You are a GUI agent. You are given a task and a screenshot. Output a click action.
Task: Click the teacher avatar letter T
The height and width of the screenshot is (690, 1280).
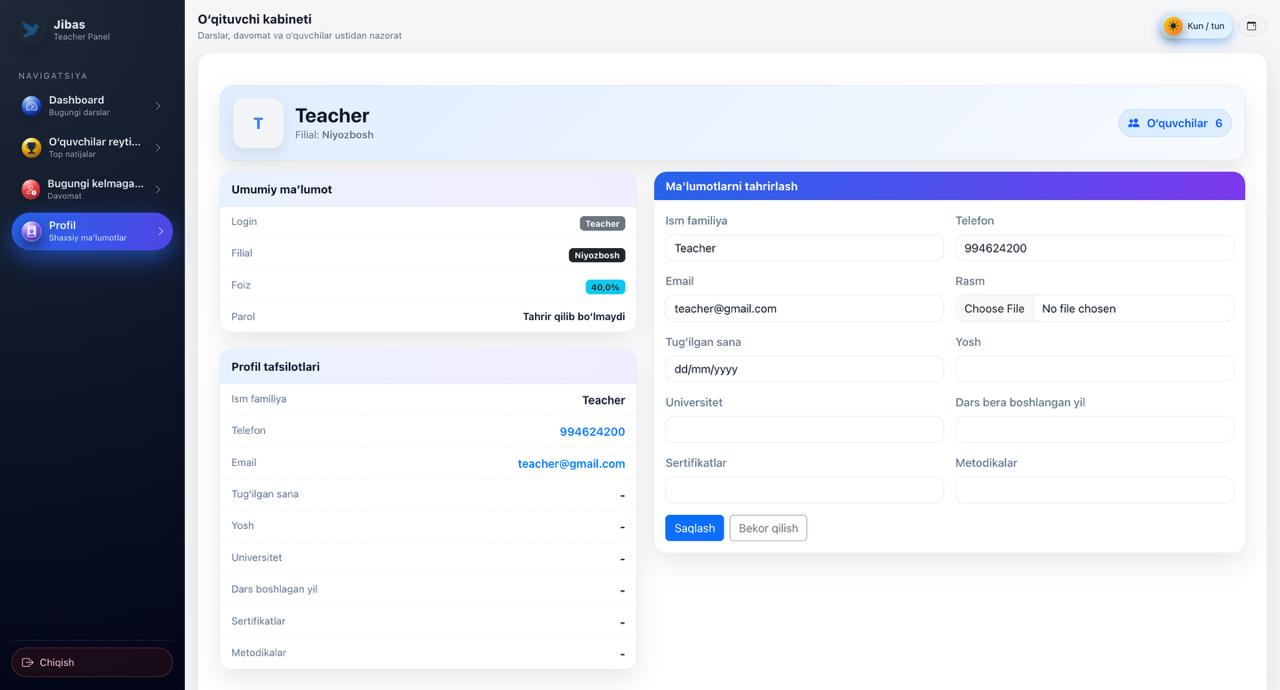258,123
